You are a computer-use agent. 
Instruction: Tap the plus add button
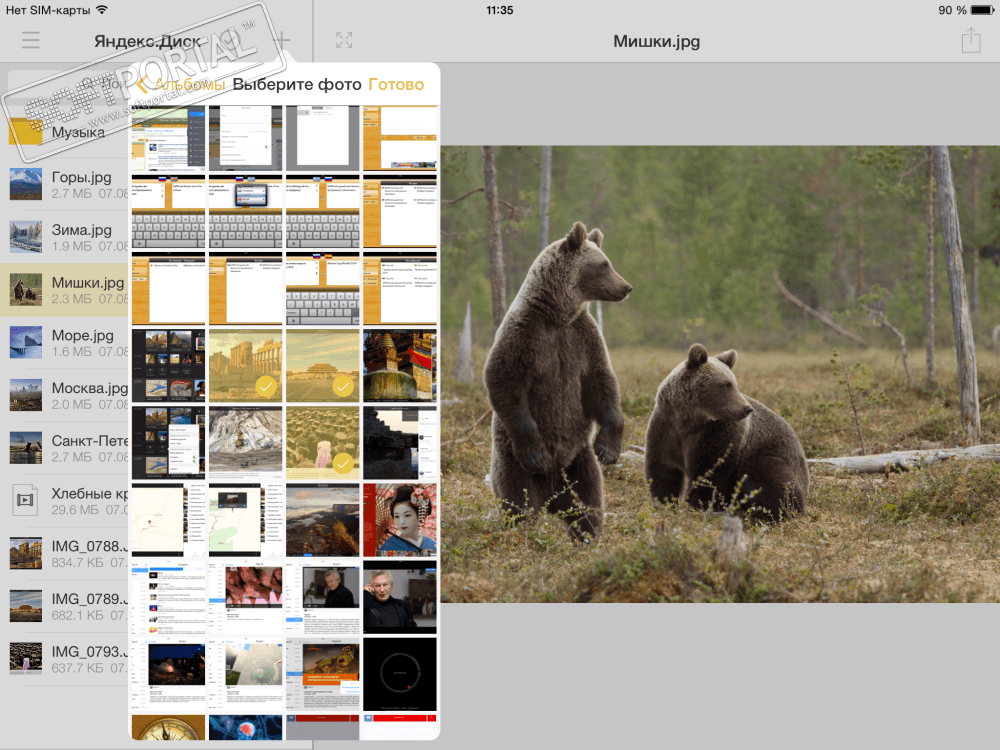click(x=282, y=41)
